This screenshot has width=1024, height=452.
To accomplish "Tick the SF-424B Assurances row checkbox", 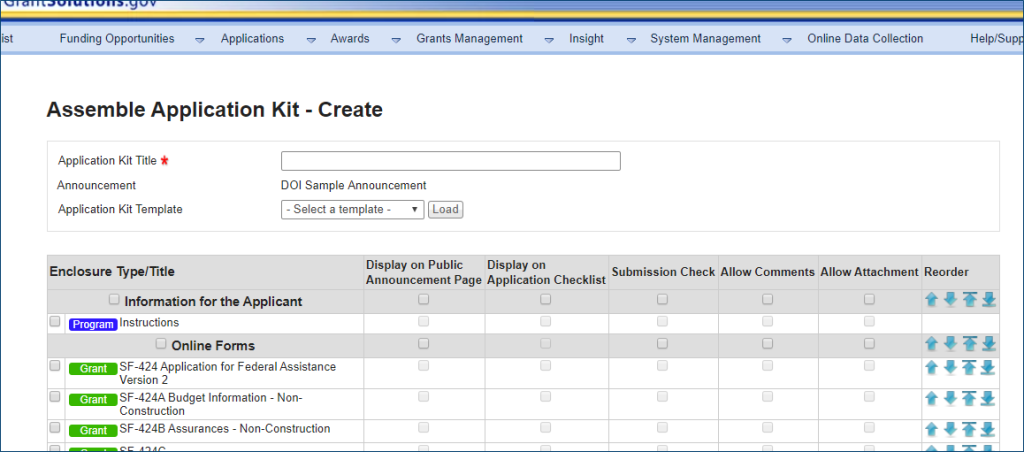I will [55, 428].
